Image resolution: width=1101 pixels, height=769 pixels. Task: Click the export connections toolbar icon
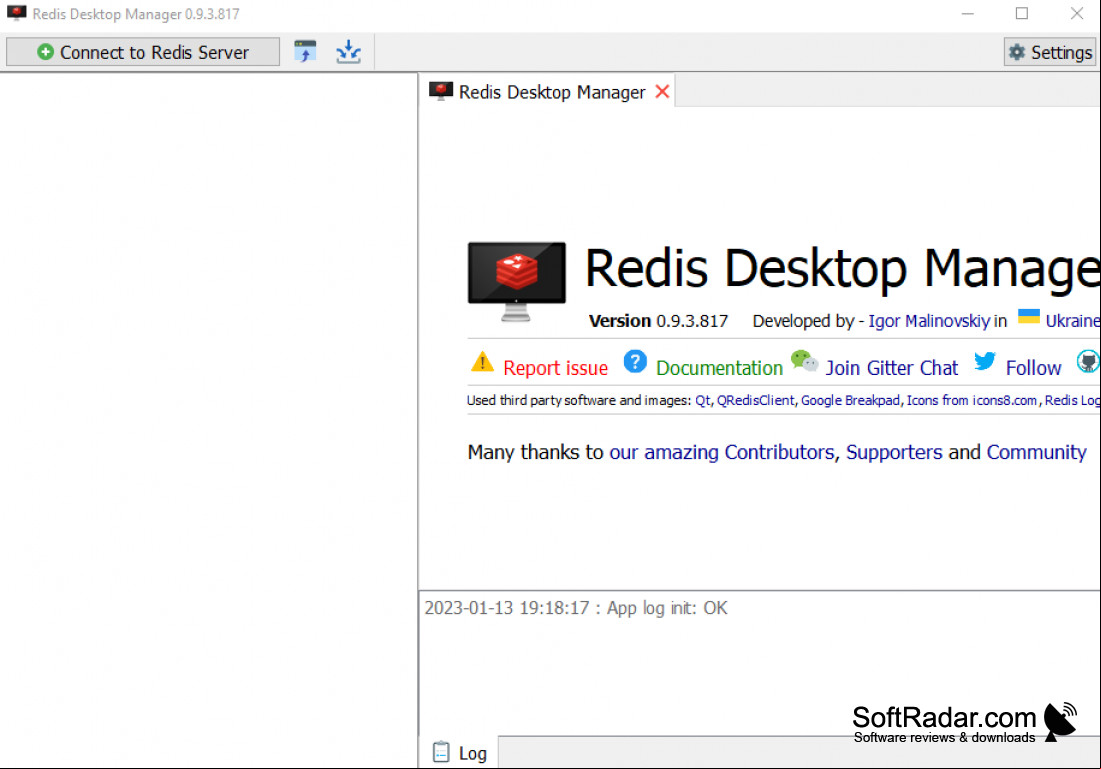[x=348, y=51]
